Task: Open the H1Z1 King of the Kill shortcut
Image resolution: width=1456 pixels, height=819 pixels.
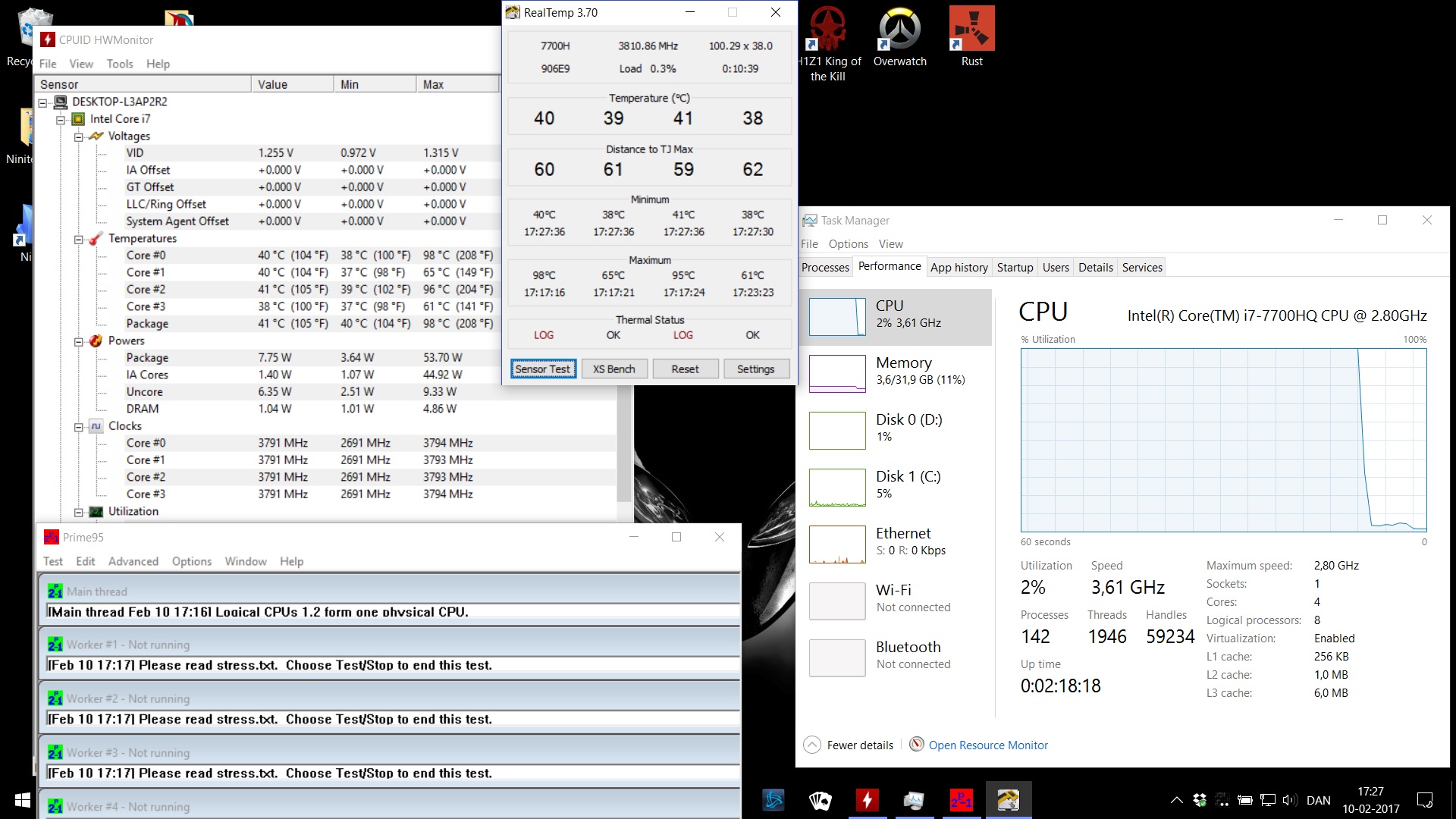Action: coord(828,44)
